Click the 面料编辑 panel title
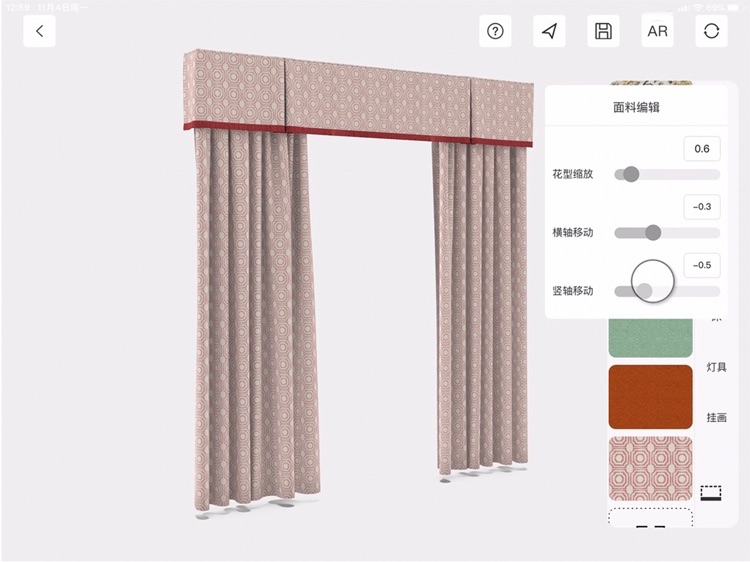 click(636, 107)
